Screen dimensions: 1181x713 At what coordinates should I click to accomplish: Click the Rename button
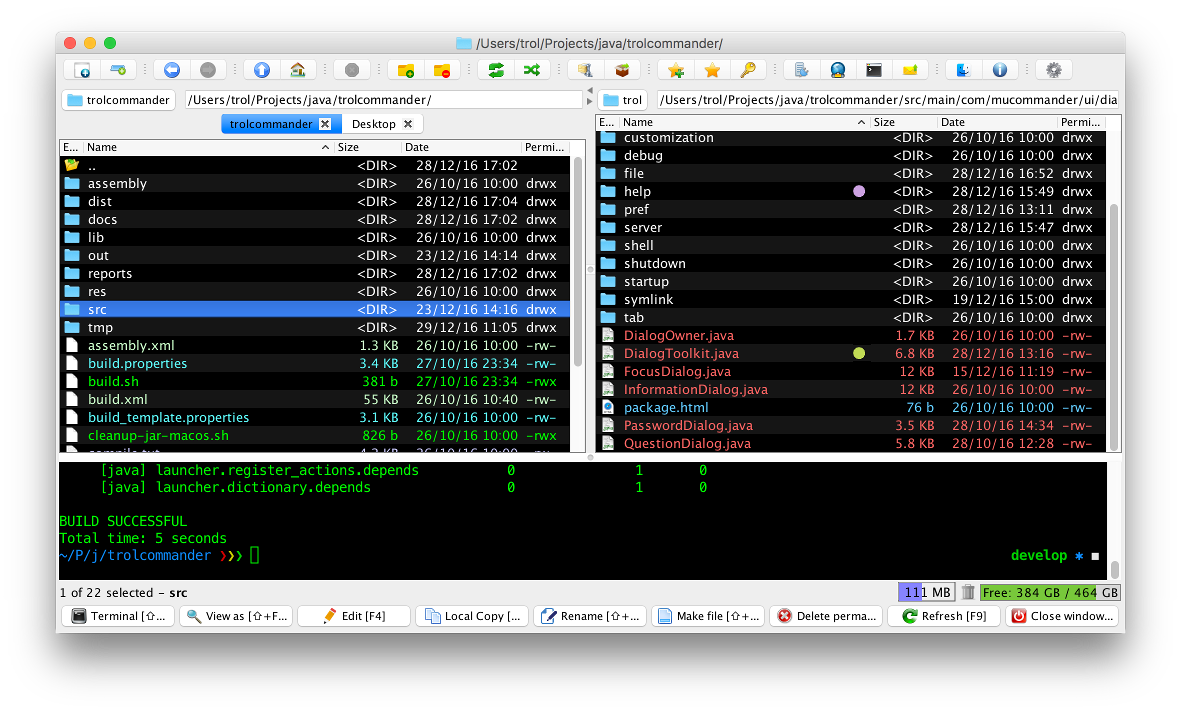pos(590,616)
